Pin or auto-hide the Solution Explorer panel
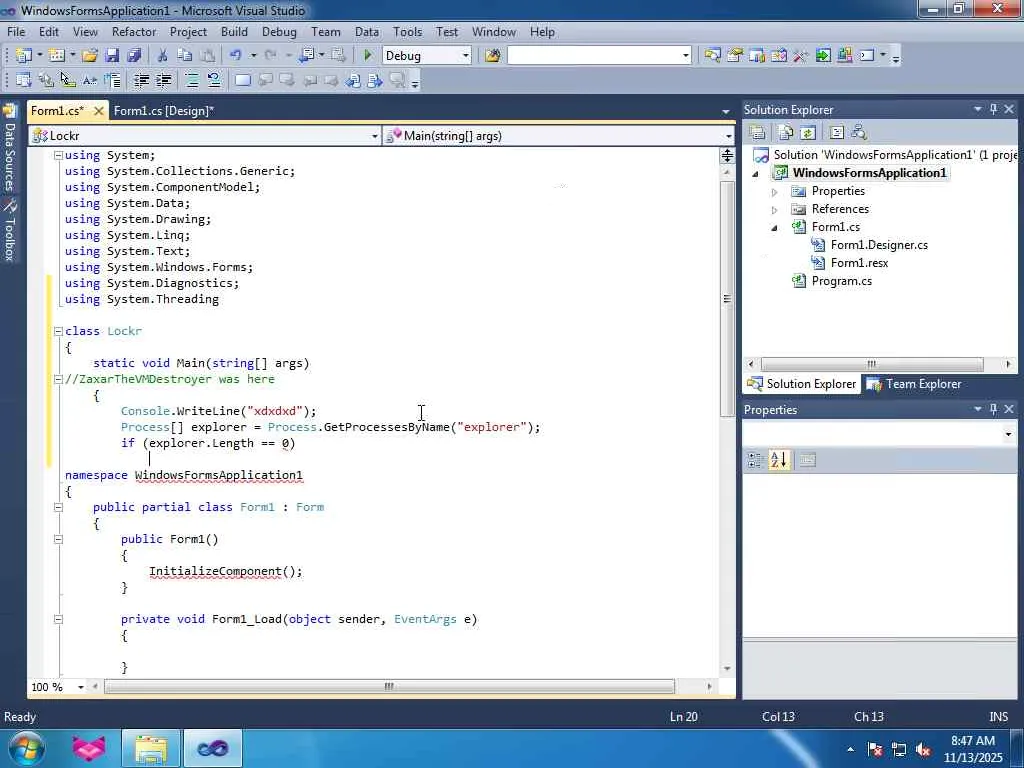The width and height of the screenshot is (1024, 768). 993,109
